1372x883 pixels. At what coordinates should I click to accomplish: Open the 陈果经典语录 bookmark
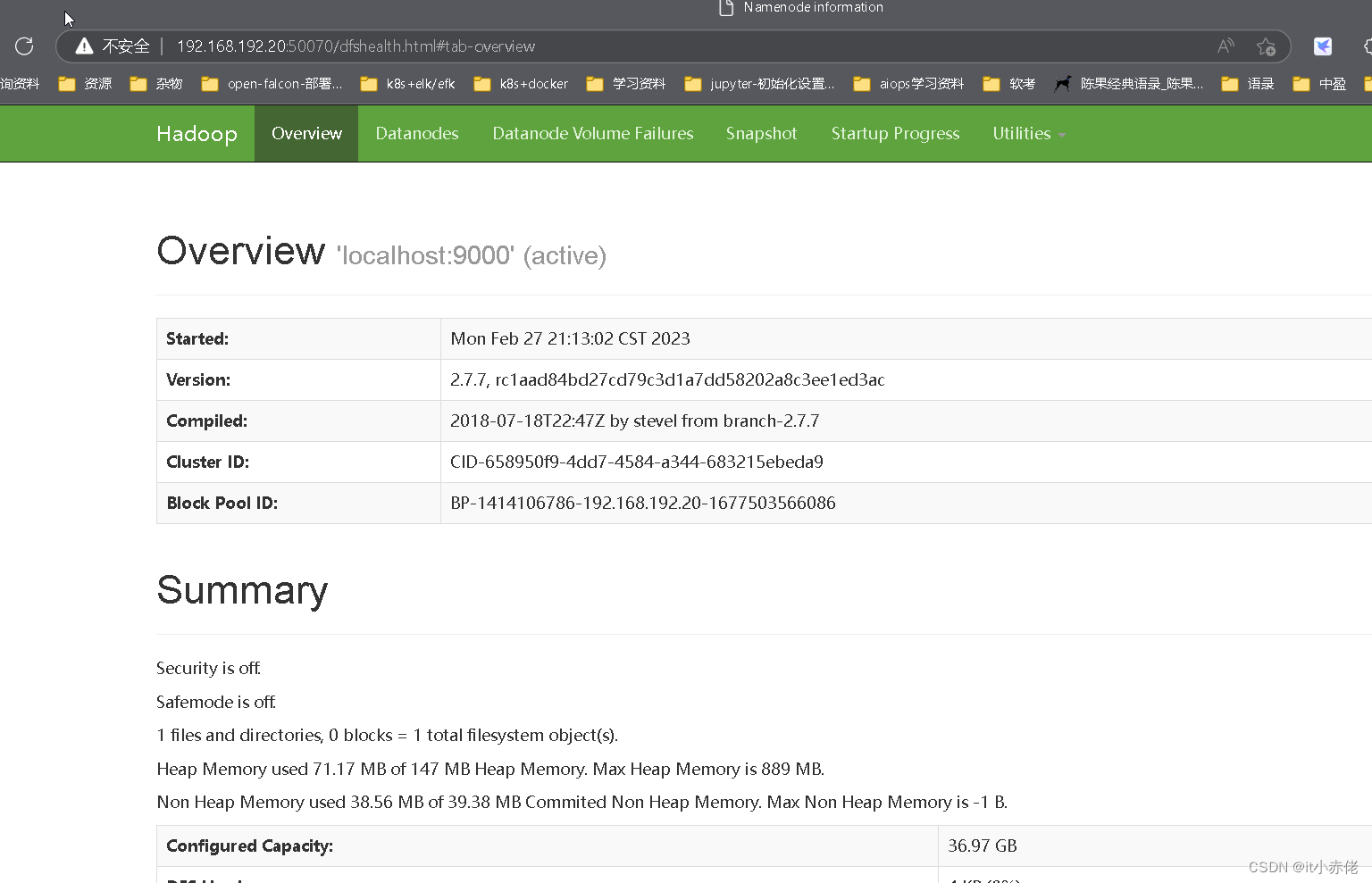click(x=1128, y=84)
